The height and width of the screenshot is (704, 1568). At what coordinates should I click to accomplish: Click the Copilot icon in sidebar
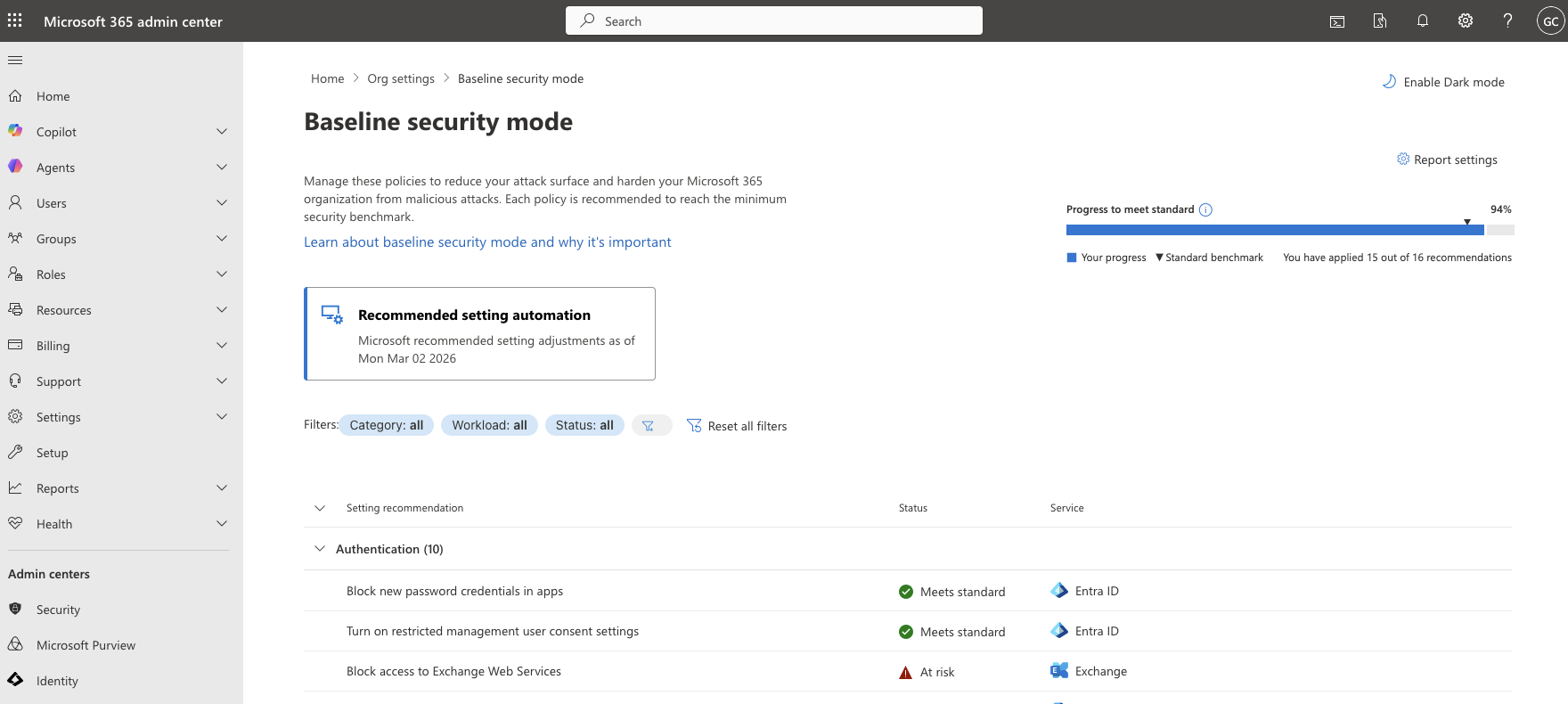coord(15,131)
